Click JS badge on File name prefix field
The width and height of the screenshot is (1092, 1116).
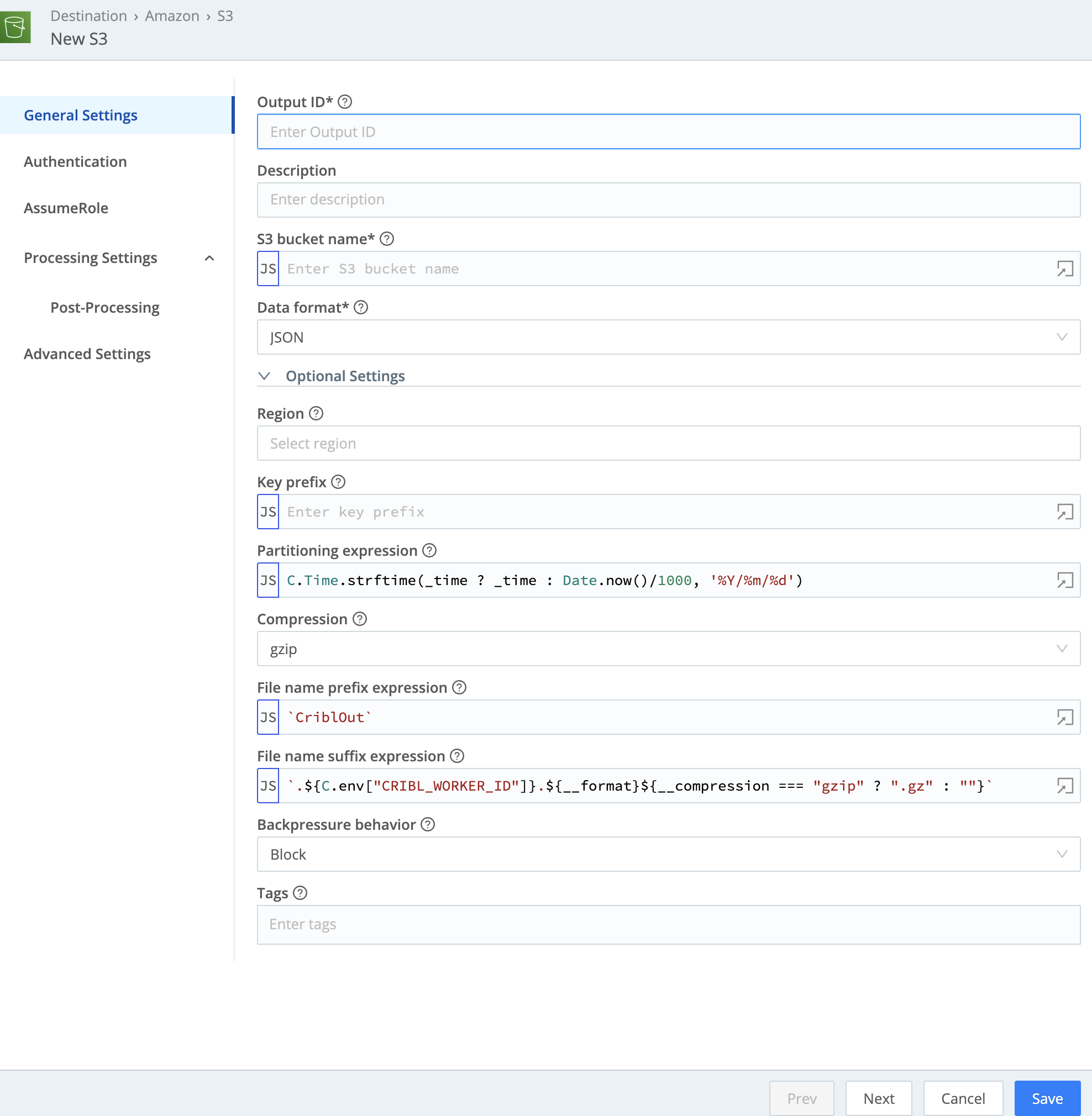click(x=268, y=718)
